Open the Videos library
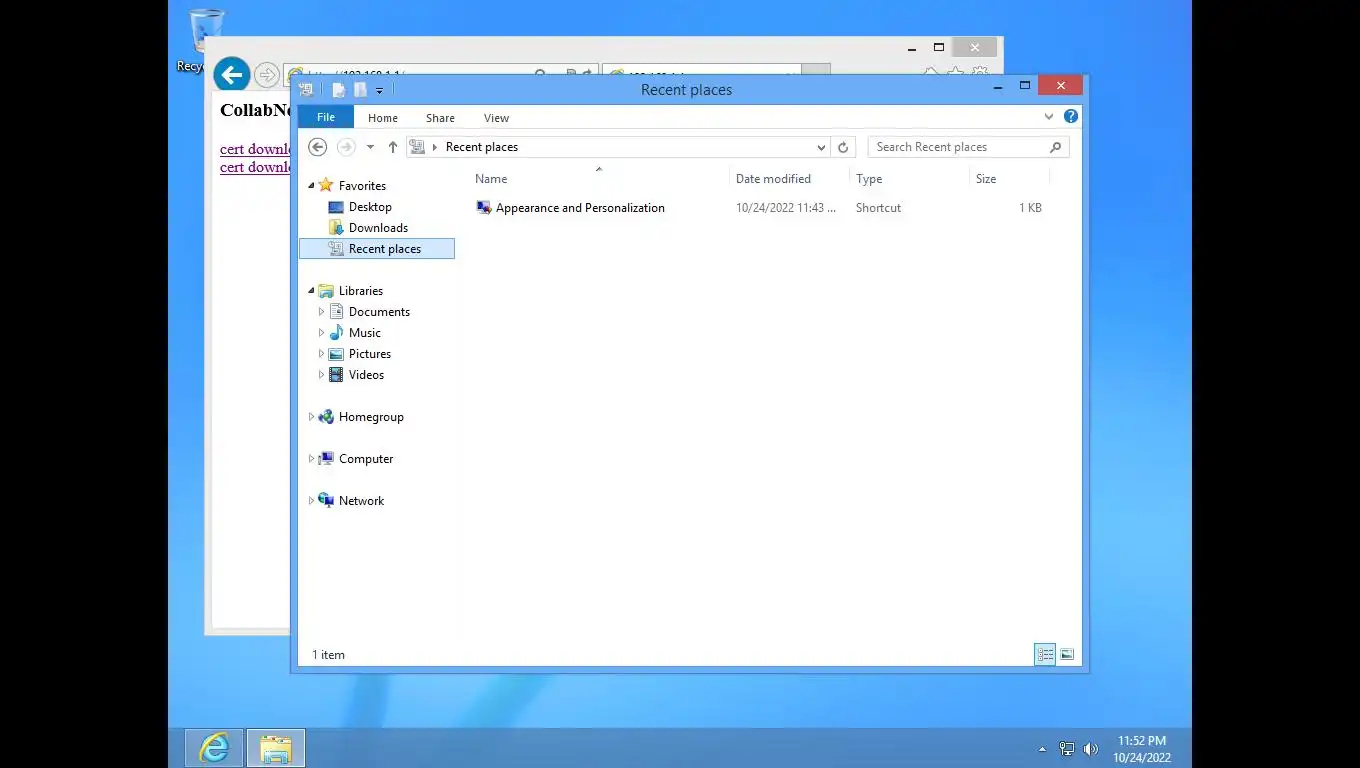 click(x=366, y=375)
